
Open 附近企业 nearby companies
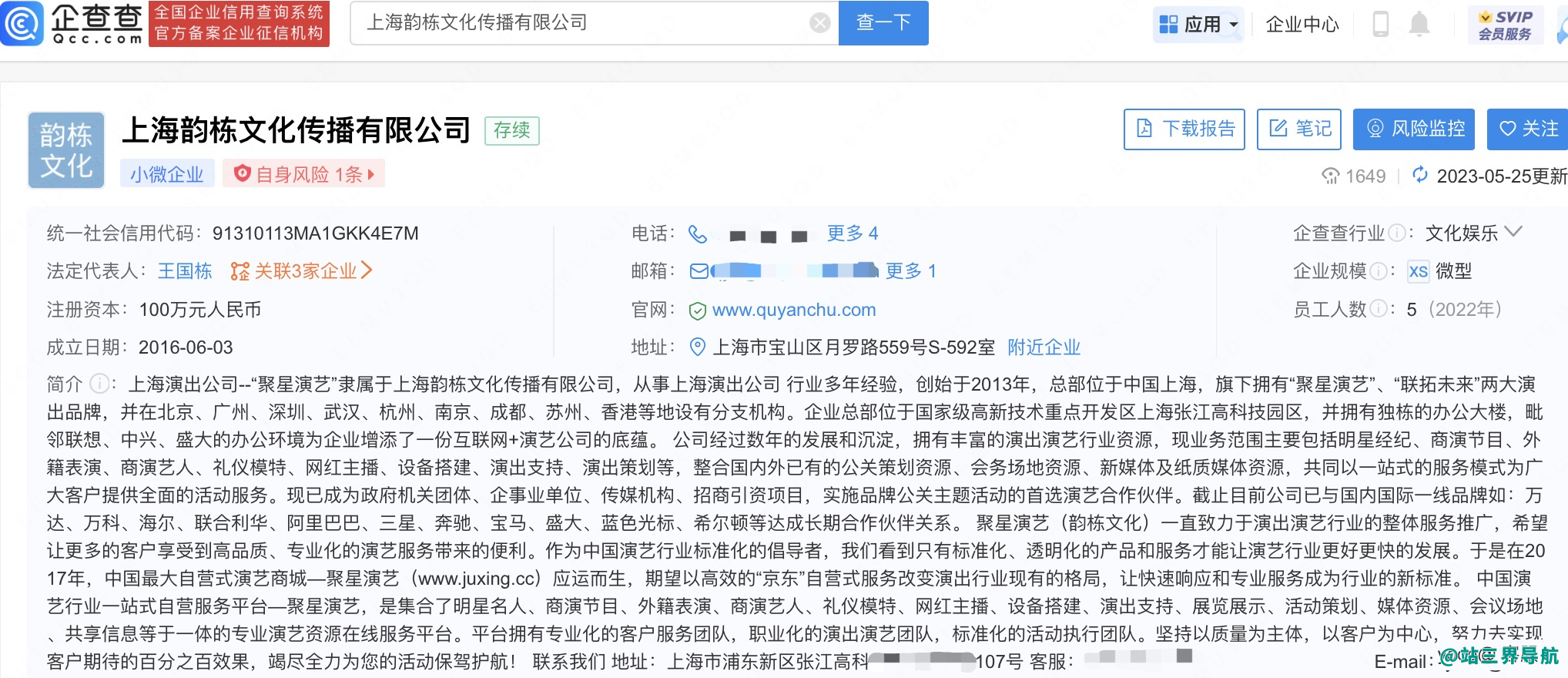(1044, 347)
